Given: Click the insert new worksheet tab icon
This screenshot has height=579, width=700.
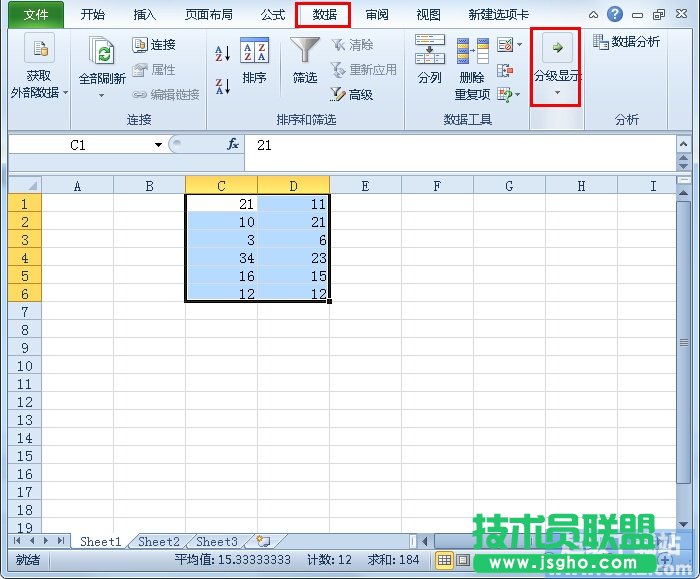Looking at the screenshot, I should (x=263, y=541).
